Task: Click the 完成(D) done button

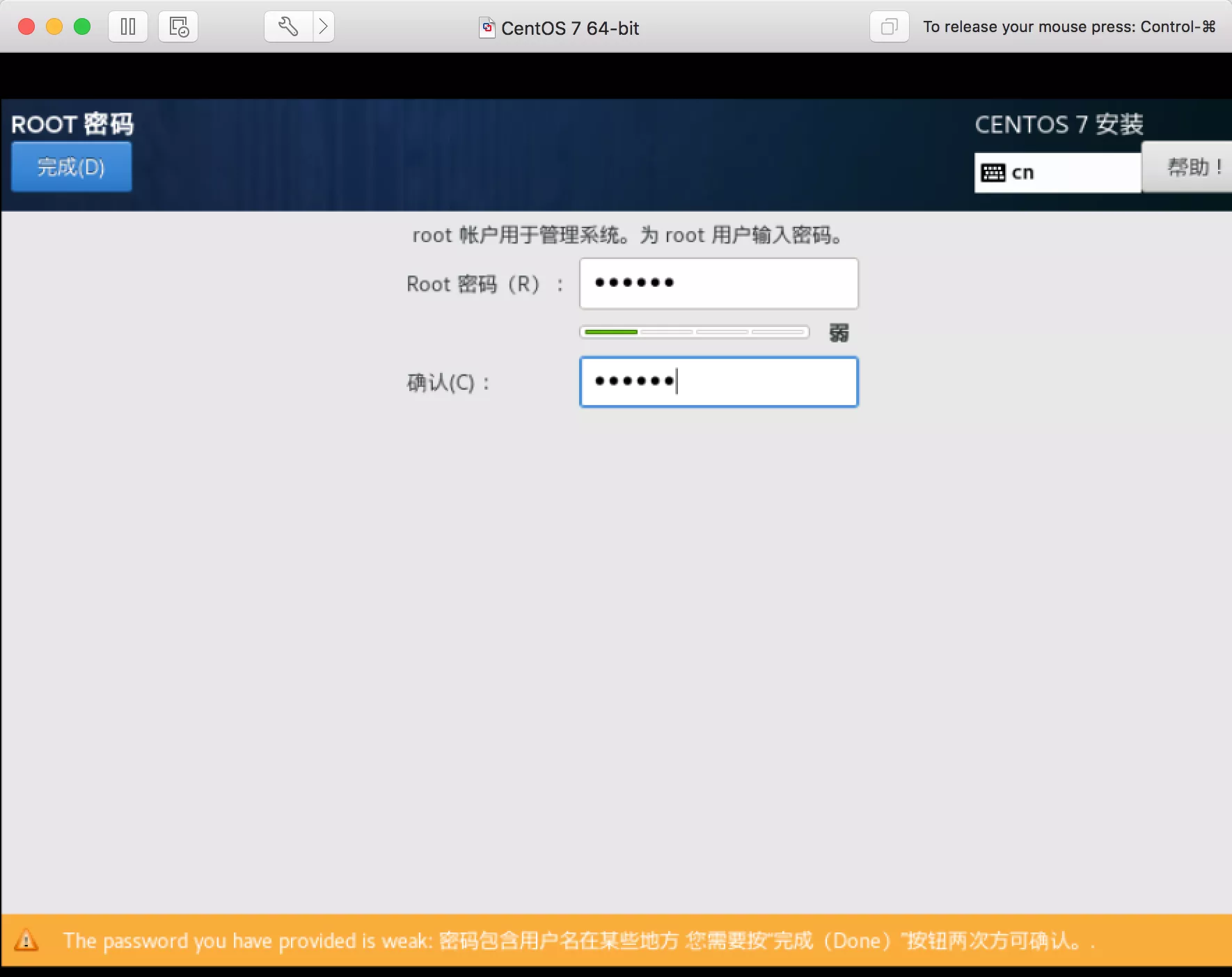Action: click(72, 167)
